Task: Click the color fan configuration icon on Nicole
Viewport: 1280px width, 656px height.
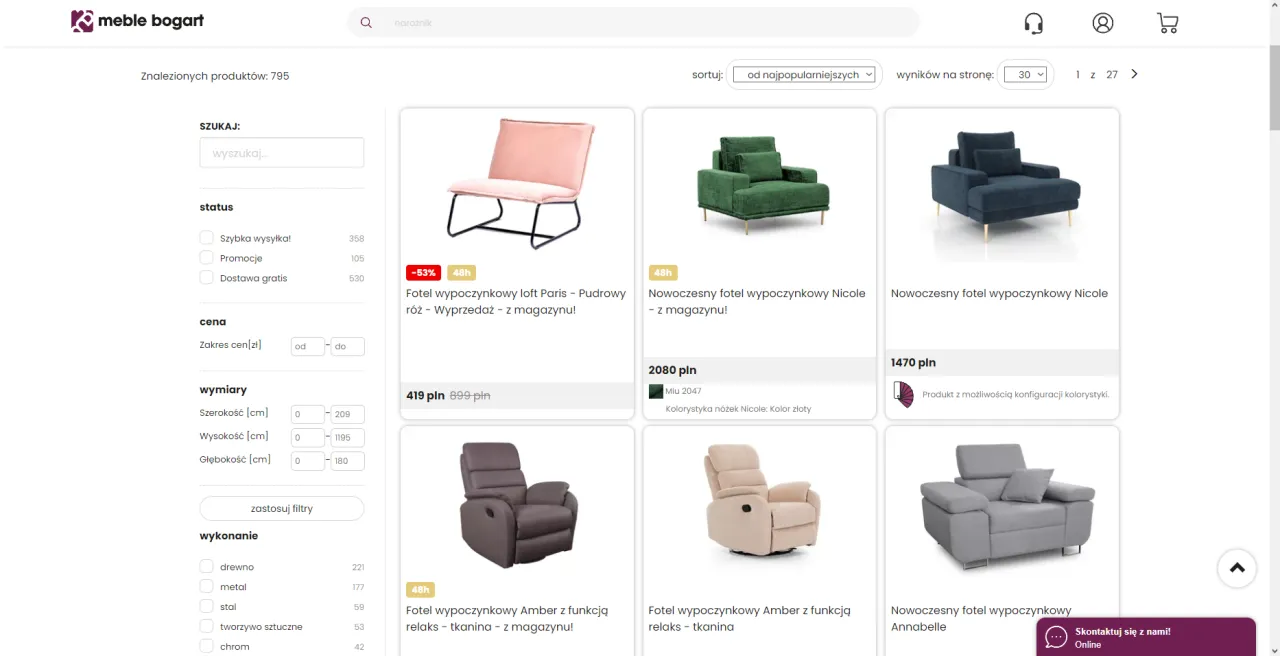Action: click(x=902, y=394)
